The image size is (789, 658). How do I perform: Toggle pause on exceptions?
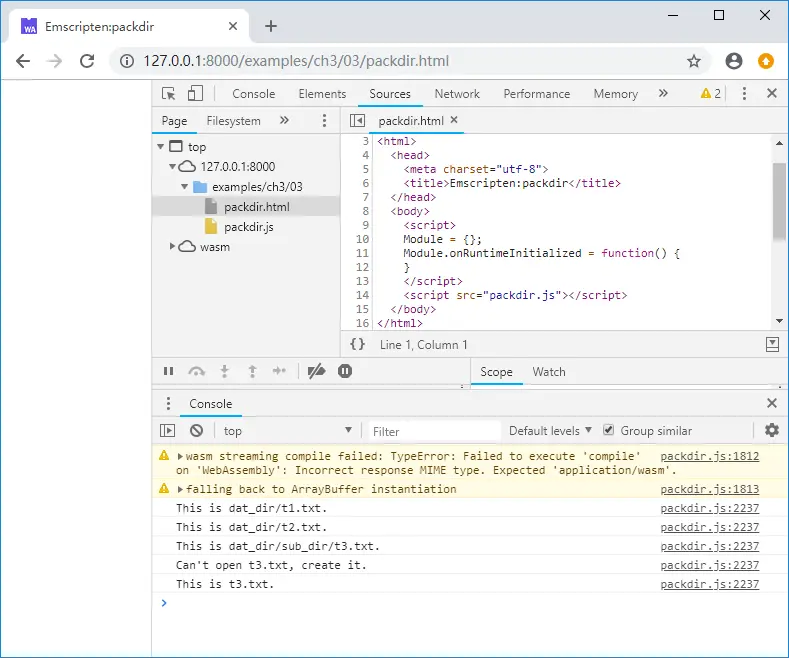345,371
